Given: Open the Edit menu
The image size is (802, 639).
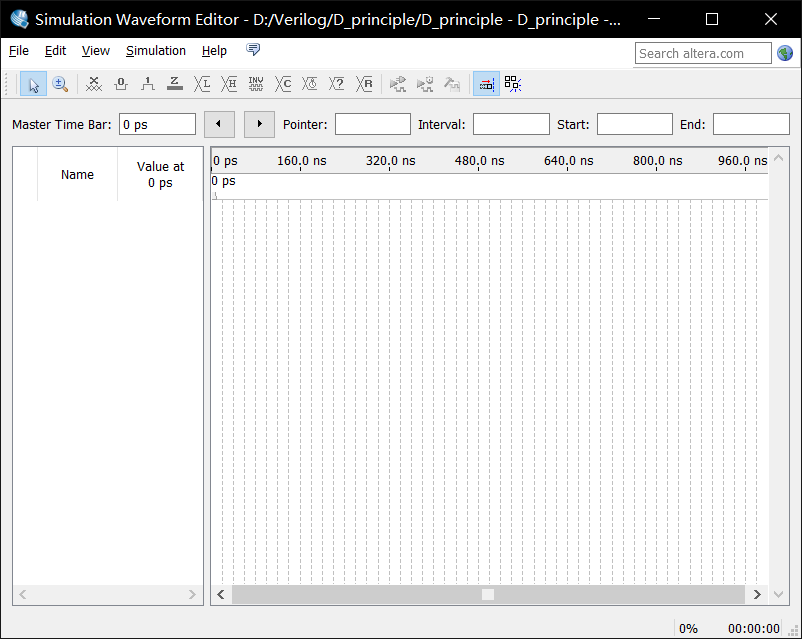Looking at the screenshot, I should tap(55, 51).
